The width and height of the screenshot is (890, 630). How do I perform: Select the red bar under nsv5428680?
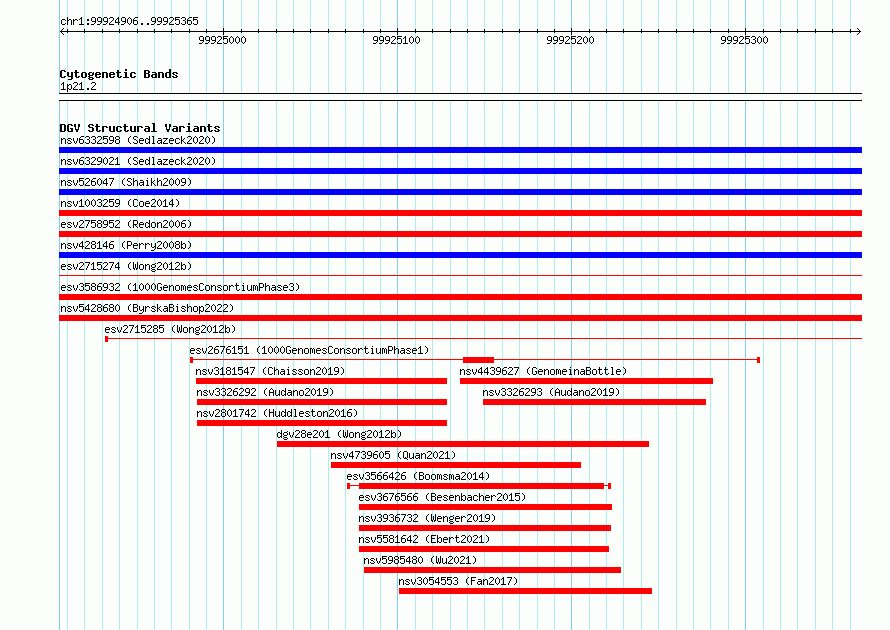tap(460, 318)
